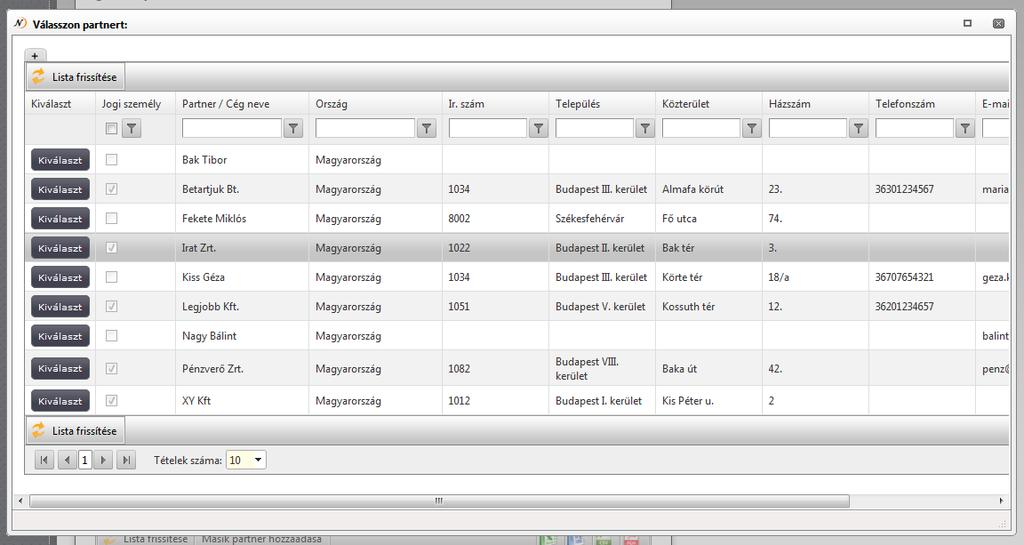Toggle the Jogi személy filter checkbox
This screenshot has height=545, width=1024.
(x=112, y=129)
